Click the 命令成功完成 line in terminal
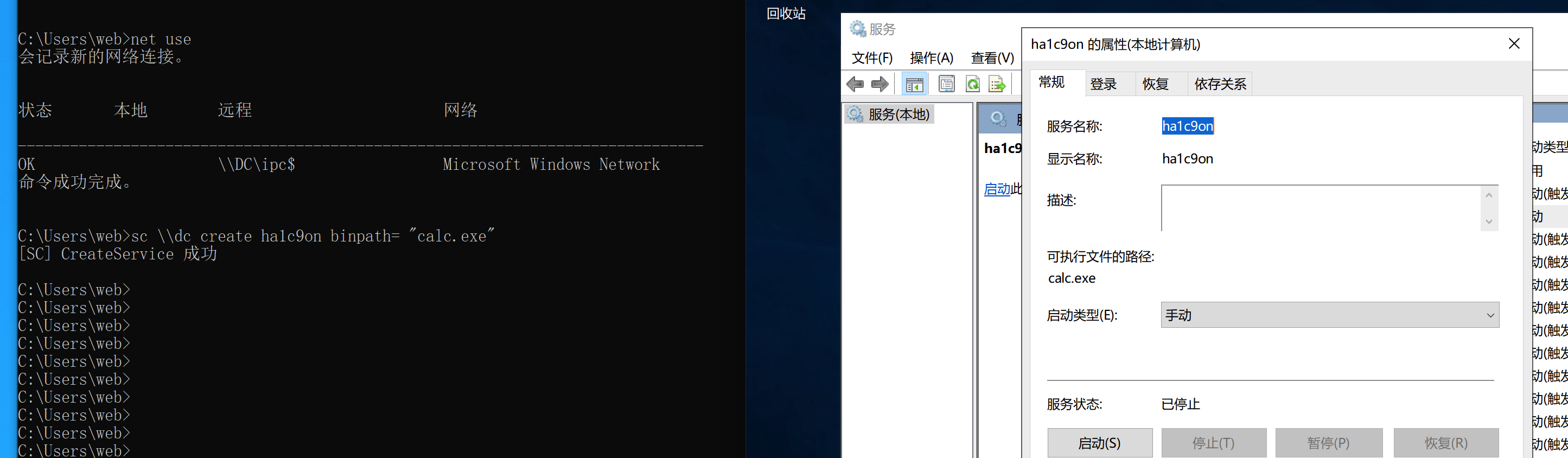Screen dimensions: 1568x458 [x=75, y=182]
